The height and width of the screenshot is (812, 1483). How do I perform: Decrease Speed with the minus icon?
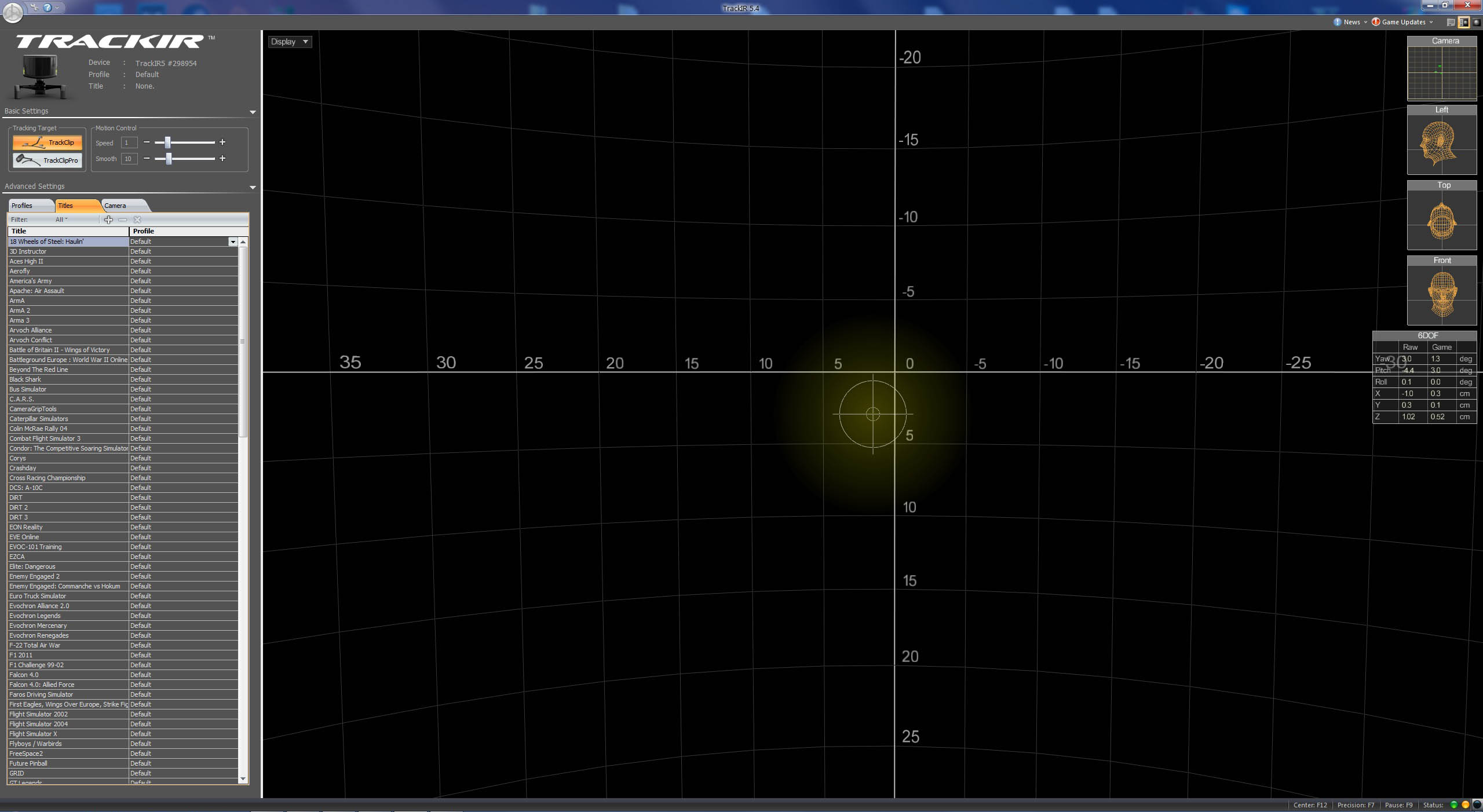(147, 142)
